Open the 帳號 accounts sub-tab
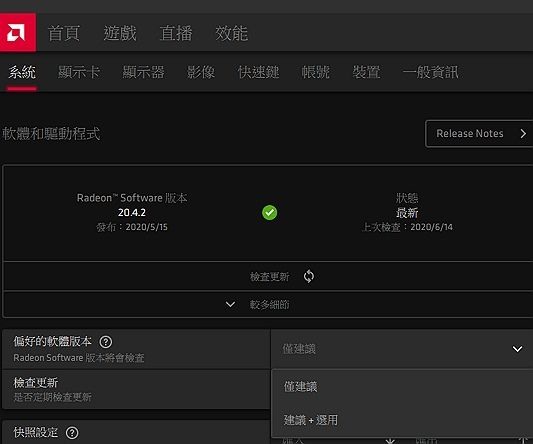This screenshot has width=533, height=444. (x=315, y=72)
